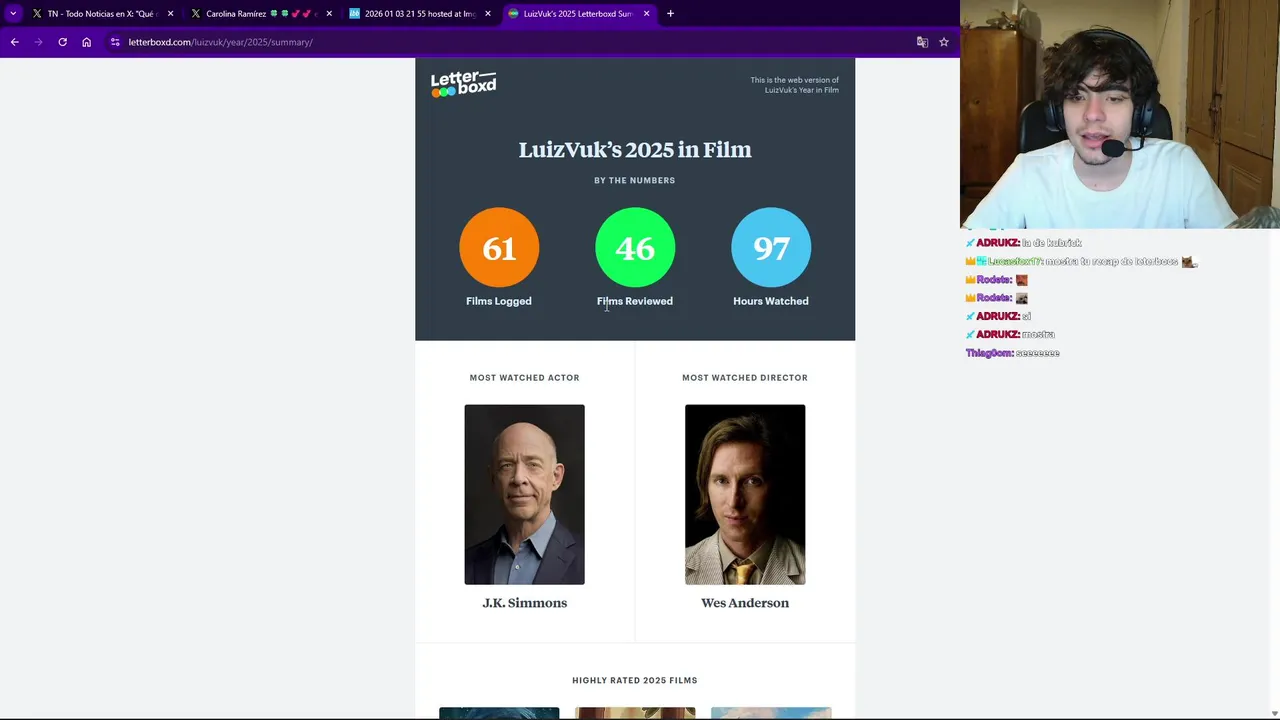This screenshot has height=720, width=1280.
Task: Click the blue 97 Hours Watched circle
Action: pyautogui.click(x=771, y=247)
